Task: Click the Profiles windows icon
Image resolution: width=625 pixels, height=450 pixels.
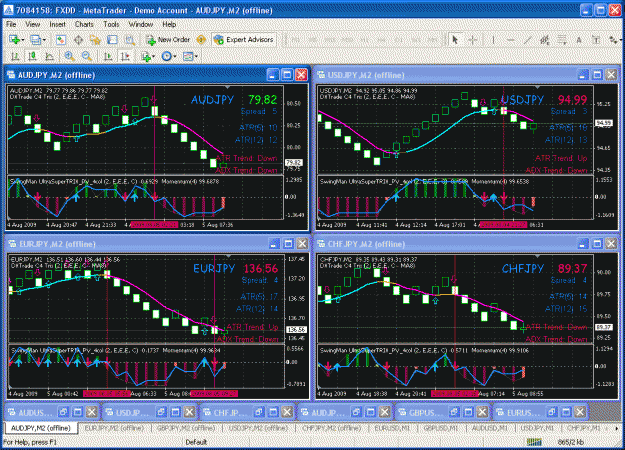Action: 35,40
